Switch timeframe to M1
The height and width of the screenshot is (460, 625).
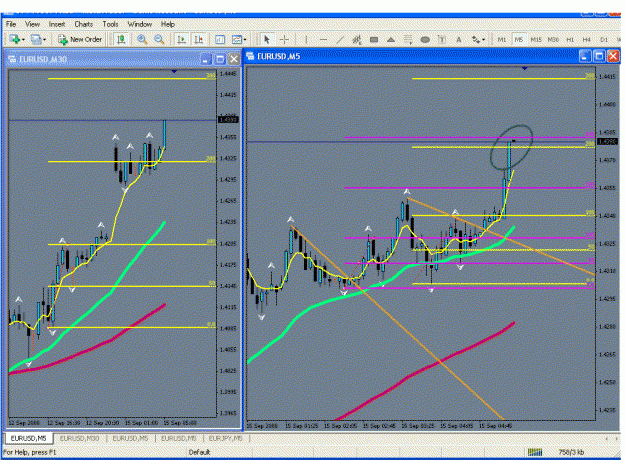coord(501,39)
